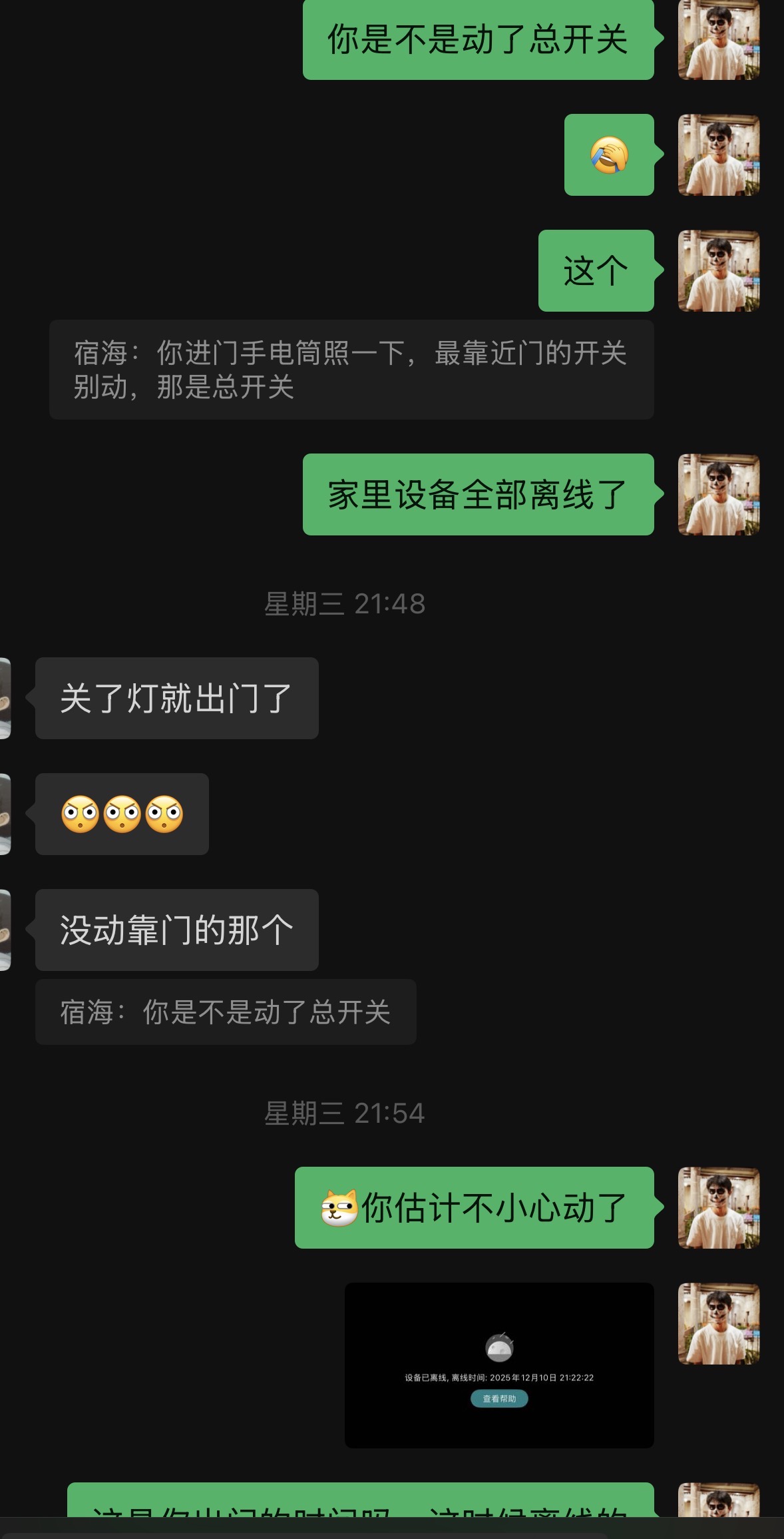This screenshot has width=784, height=1539.
Task: Select the '这个' message bubble
Action: [596, 270]
